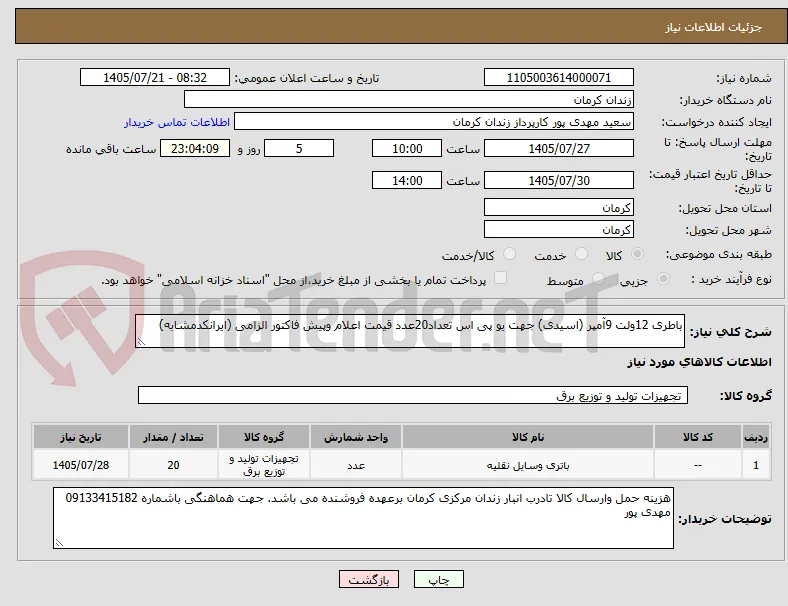
Task: Click the تاریخ نیاز column header
Action: [x=81, y=437]
